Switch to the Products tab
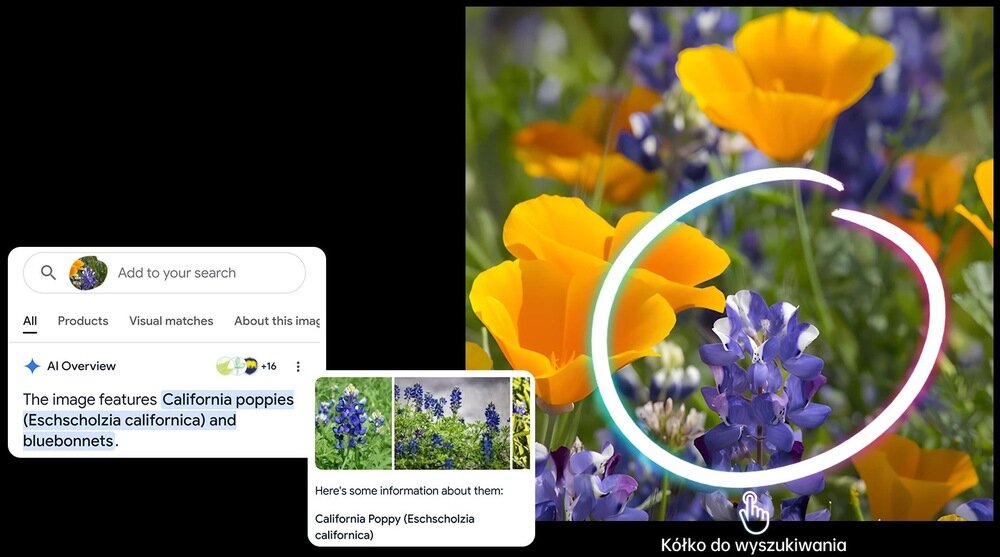This screenshot has height=557, width=1000. 83,321
